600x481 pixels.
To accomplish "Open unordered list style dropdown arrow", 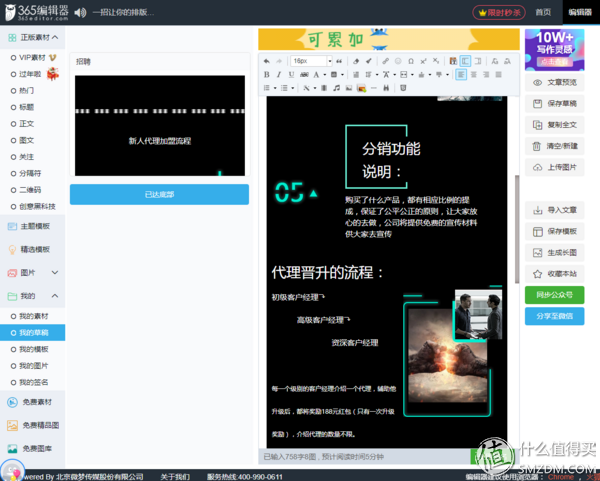I will coord(293,88).
